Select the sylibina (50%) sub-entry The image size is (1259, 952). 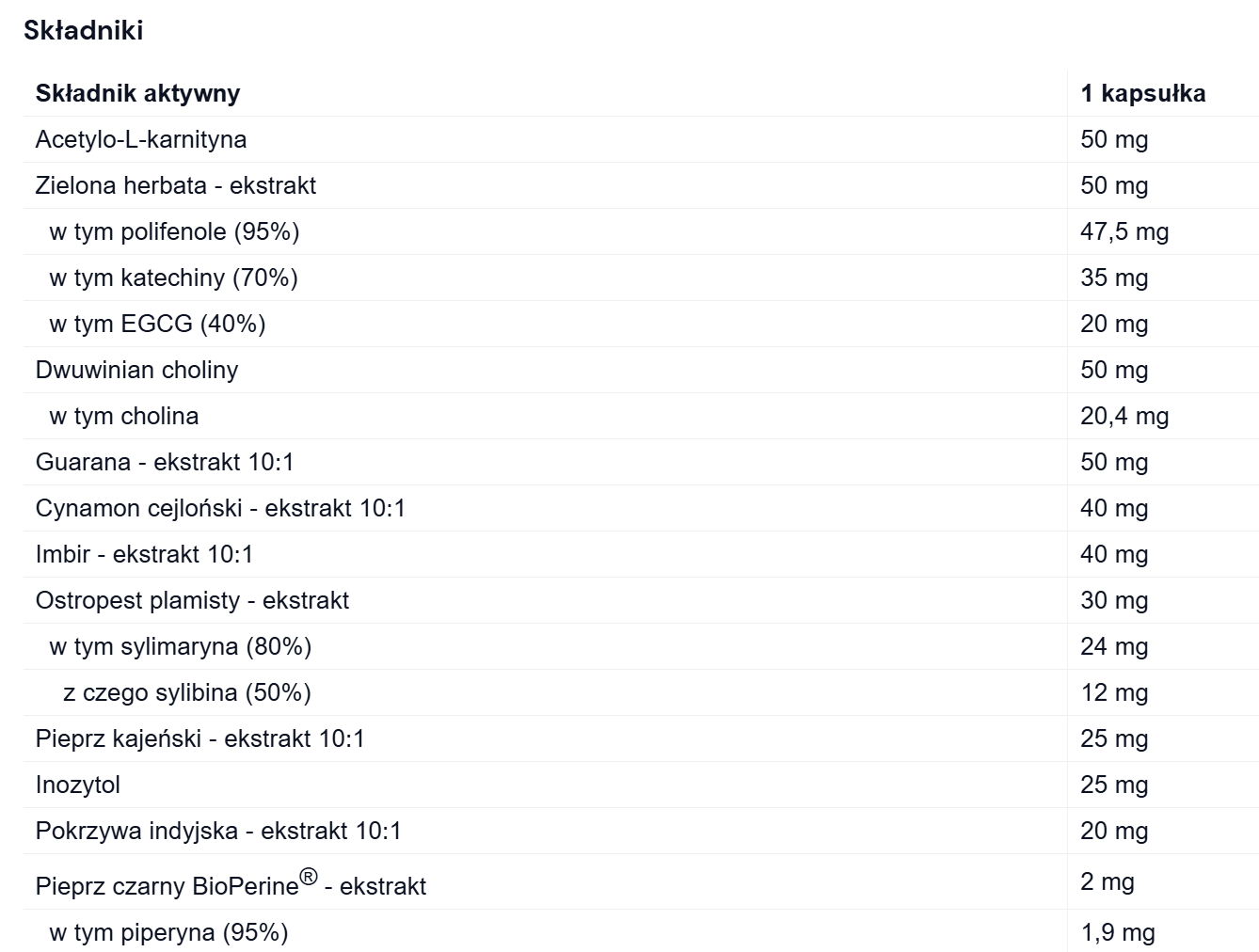186,692
